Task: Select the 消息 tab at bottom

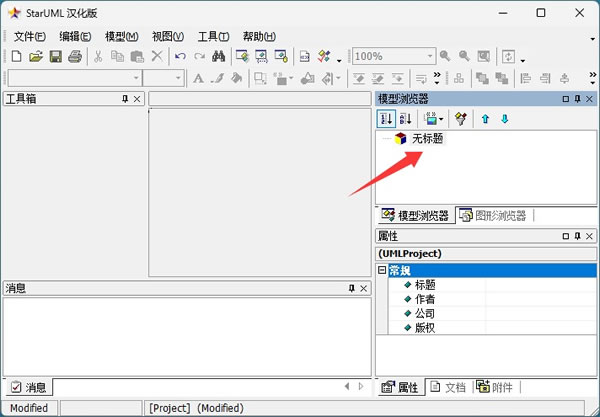Action: (x=28, y=387)
